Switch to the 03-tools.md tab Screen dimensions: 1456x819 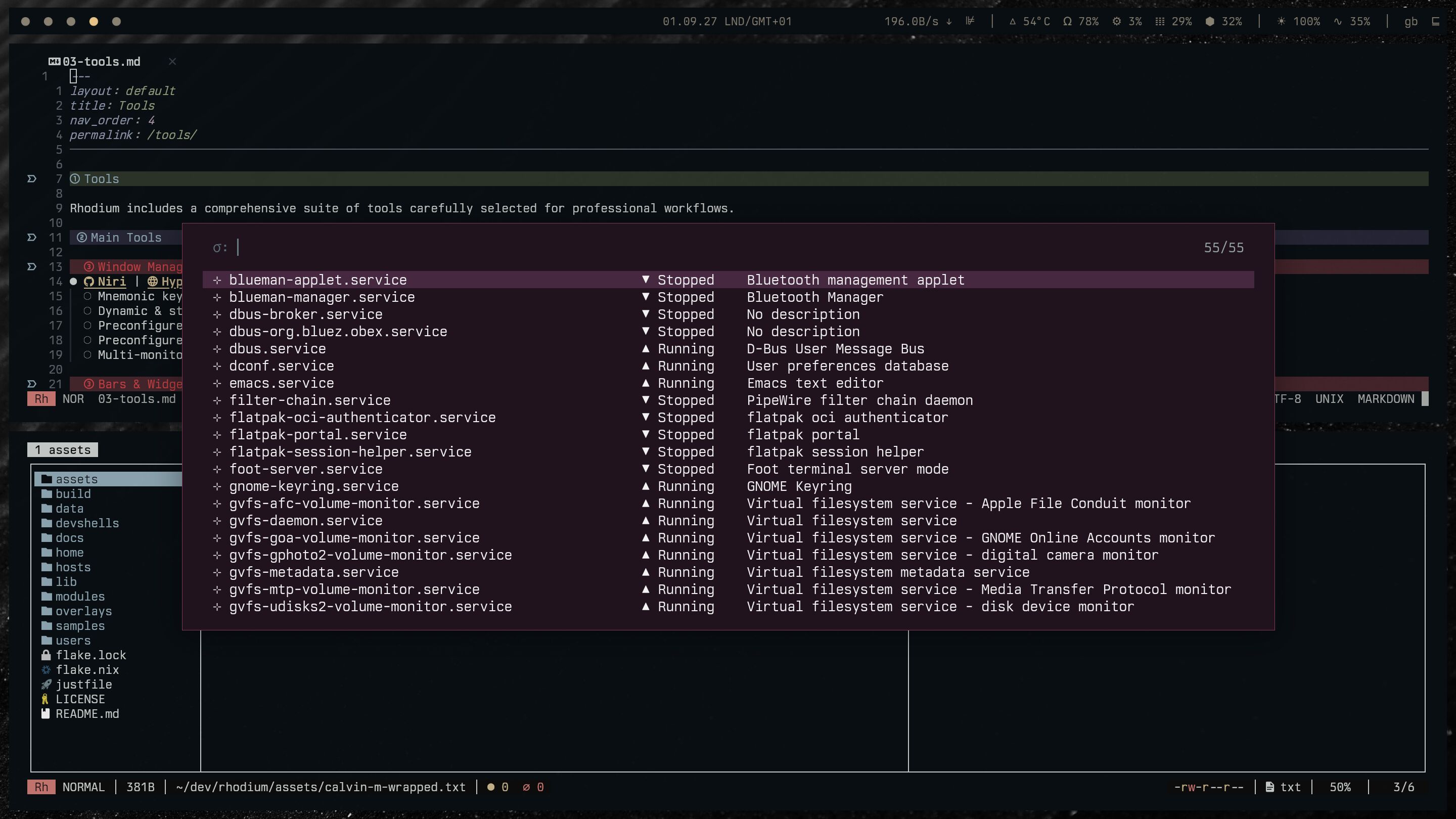click(x=102, y=62)
